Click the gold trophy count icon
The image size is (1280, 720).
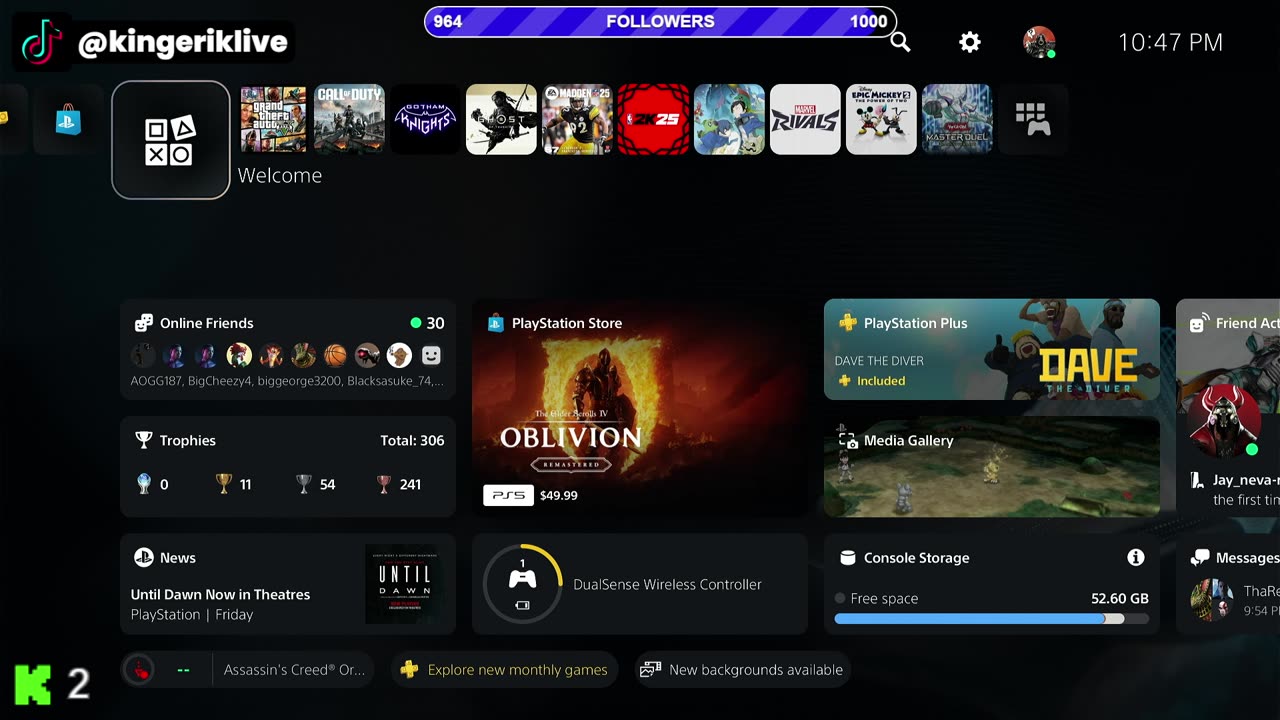224,484
